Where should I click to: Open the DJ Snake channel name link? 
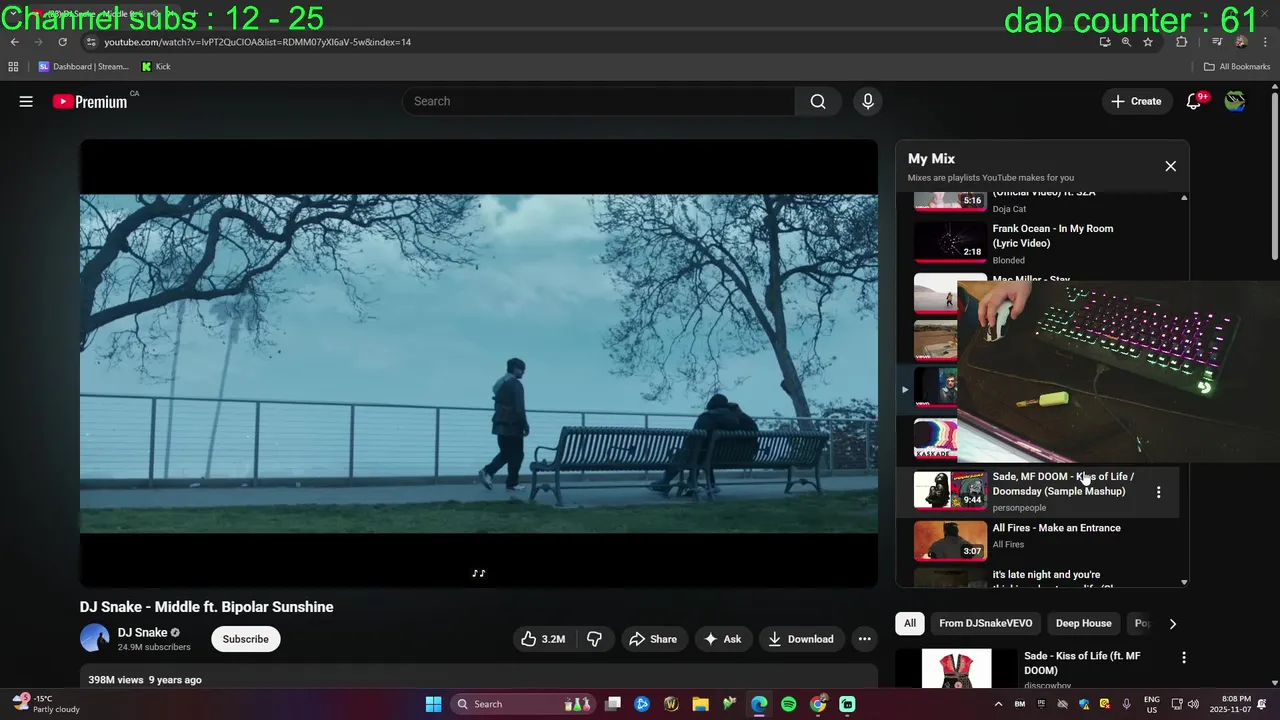143,632
